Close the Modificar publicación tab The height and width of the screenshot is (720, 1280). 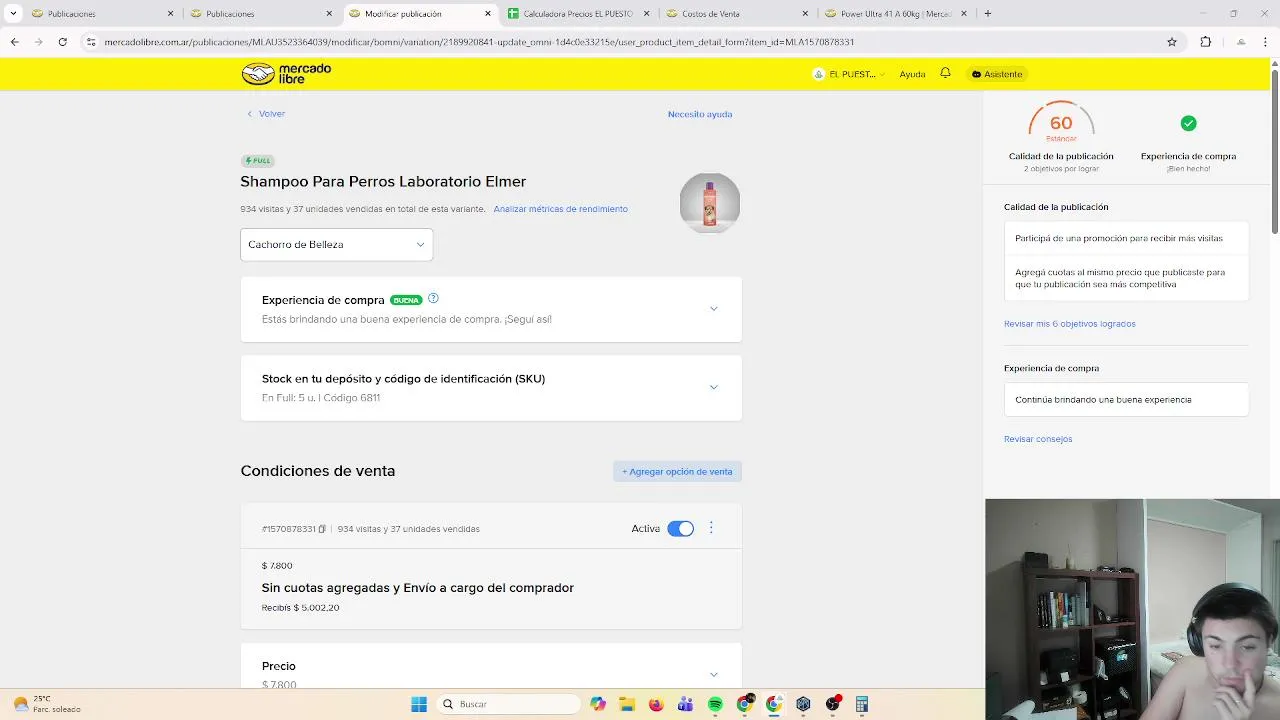(x=488, y=14)
